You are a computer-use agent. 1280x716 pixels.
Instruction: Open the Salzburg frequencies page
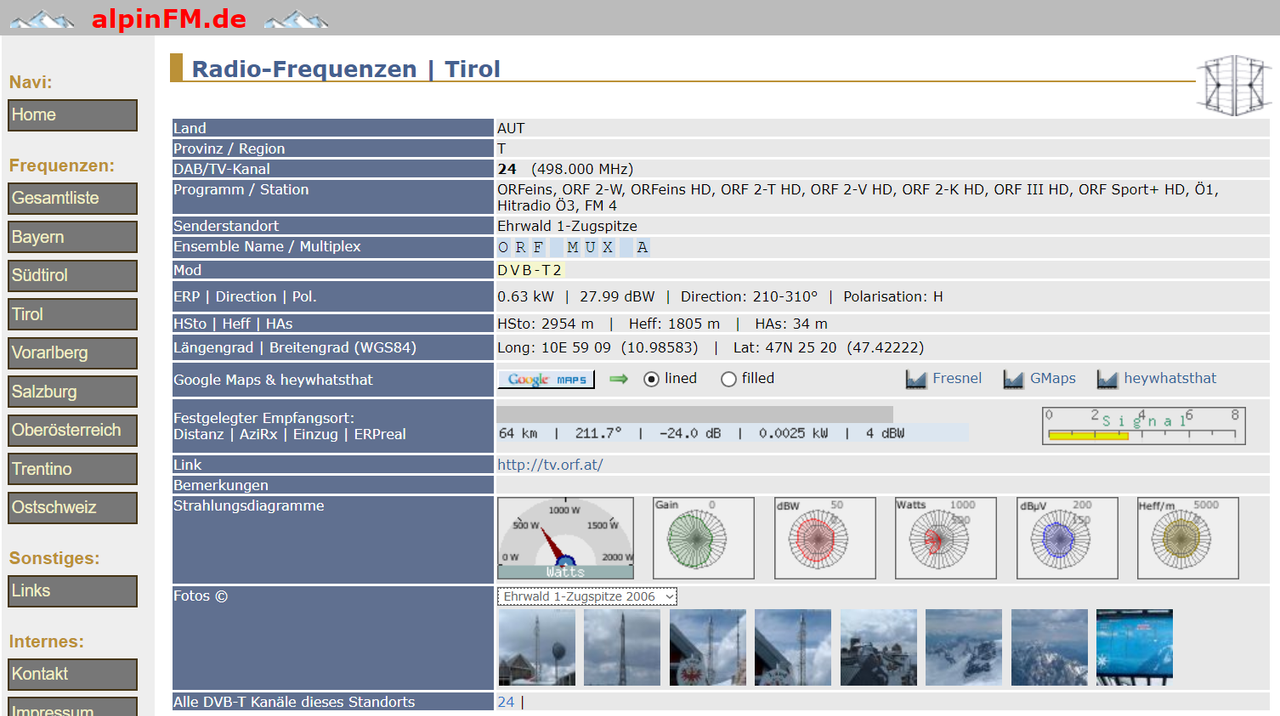(x=73, y=392)
